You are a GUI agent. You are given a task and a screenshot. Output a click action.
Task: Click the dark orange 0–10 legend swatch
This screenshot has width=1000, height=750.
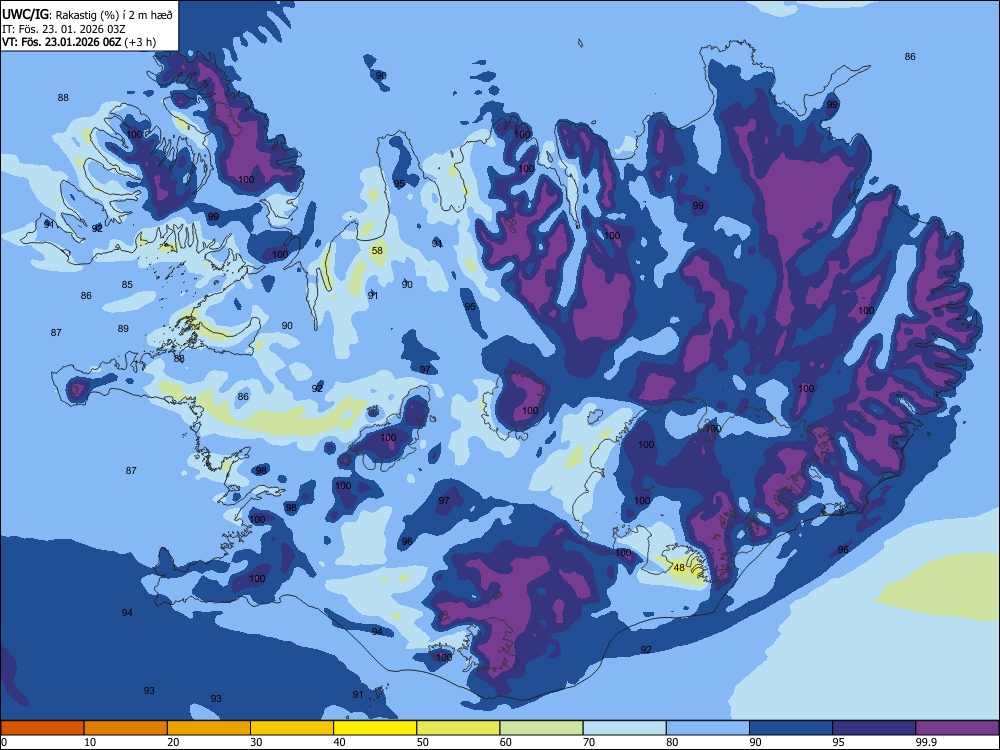[42, 728]
